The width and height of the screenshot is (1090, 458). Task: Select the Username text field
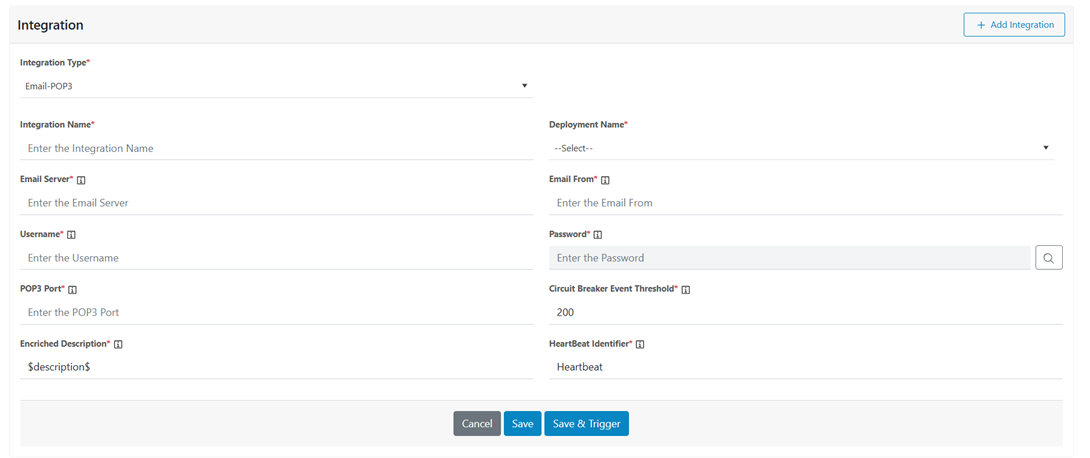coord(276,258)
